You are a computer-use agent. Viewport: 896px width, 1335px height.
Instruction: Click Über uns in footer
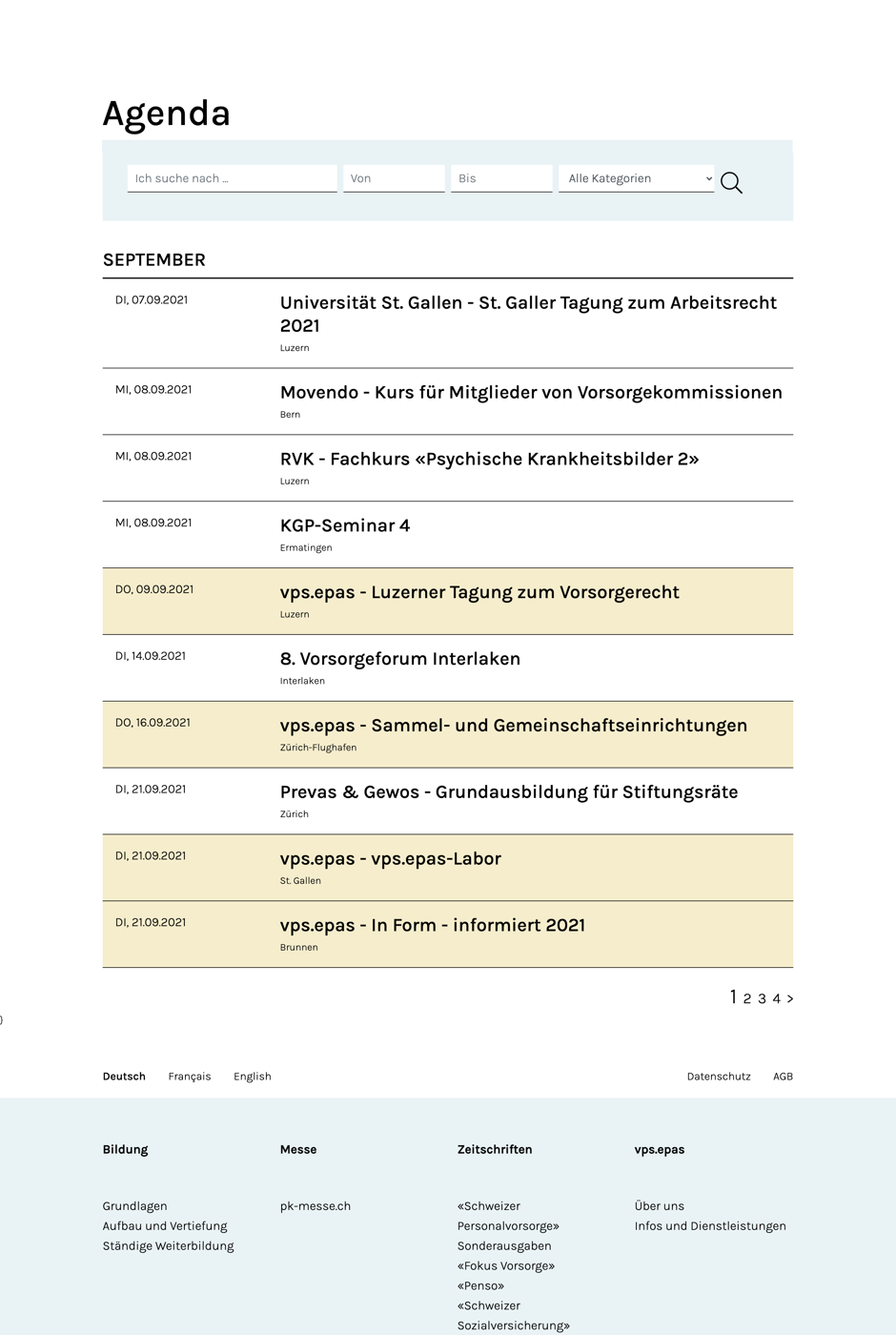[660, 1206]
